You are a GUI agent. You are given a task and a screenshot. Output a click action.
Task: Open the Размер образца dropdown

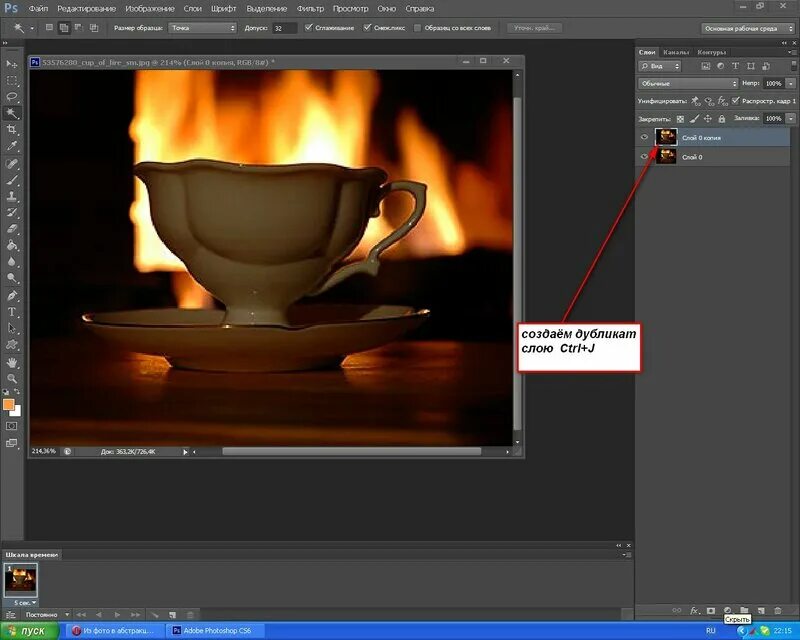pos(203,28)
